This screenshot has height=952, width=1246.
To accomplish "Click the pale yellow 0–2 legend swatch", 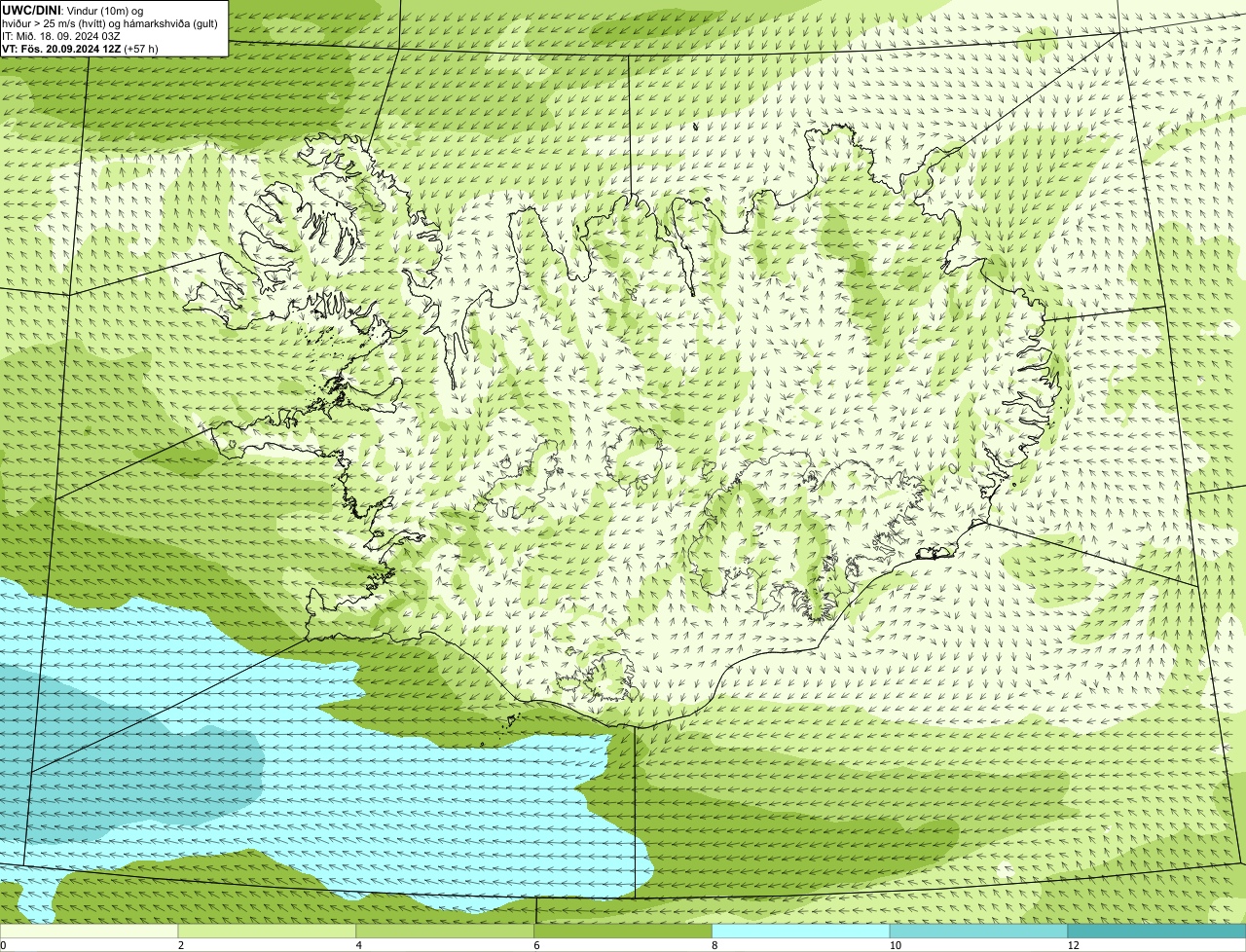I will pos(90,932).
